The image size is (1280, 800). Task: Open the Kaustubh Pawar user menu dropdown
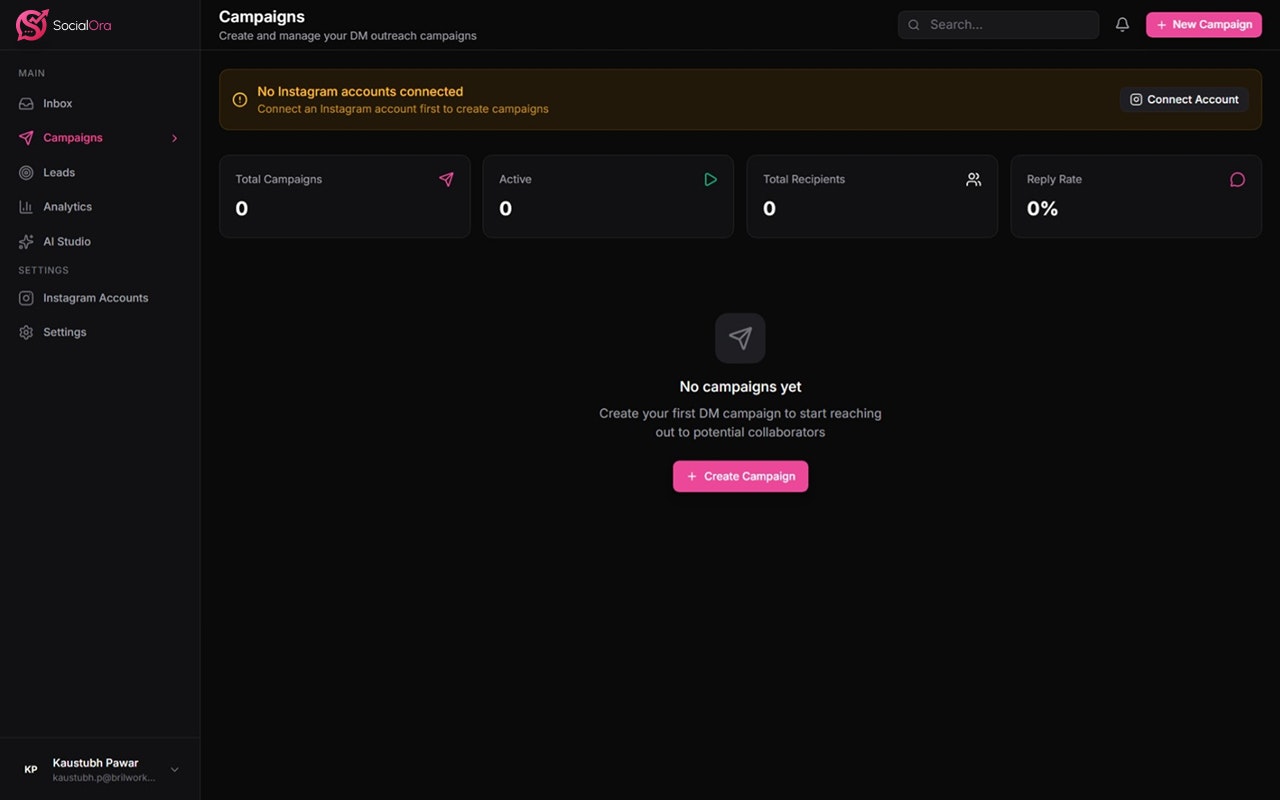coord(174,769)
